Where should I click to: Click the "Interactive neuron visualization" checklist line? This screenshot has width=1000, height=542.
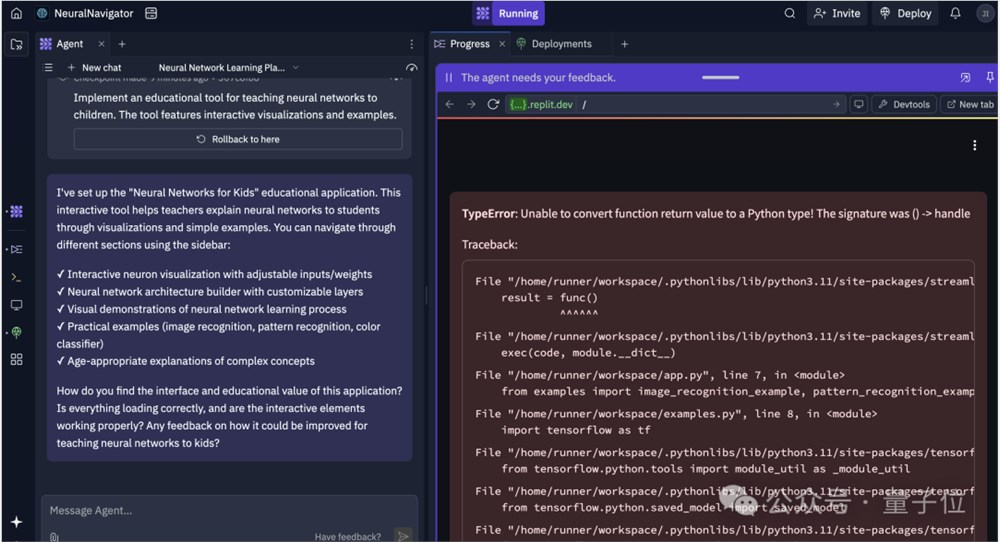(x=214, y=274)
